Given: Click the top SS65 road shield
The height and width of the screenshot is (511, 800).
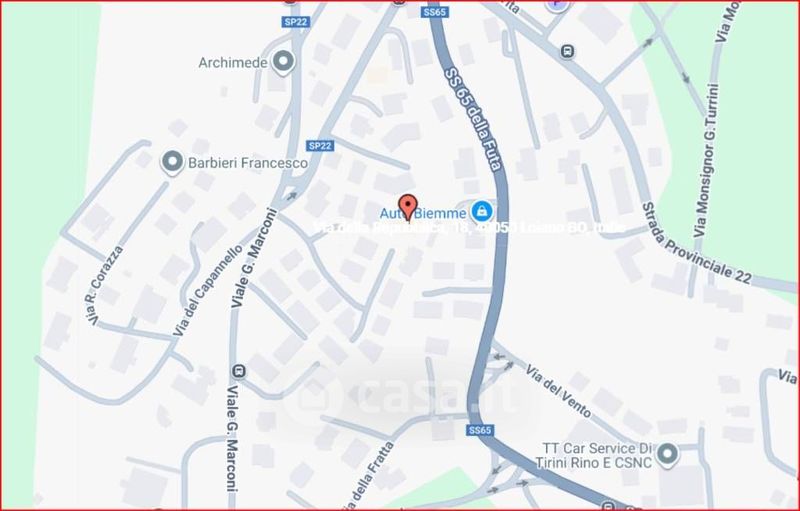Looking at the screenshot, I should click(x=435, y=12).
